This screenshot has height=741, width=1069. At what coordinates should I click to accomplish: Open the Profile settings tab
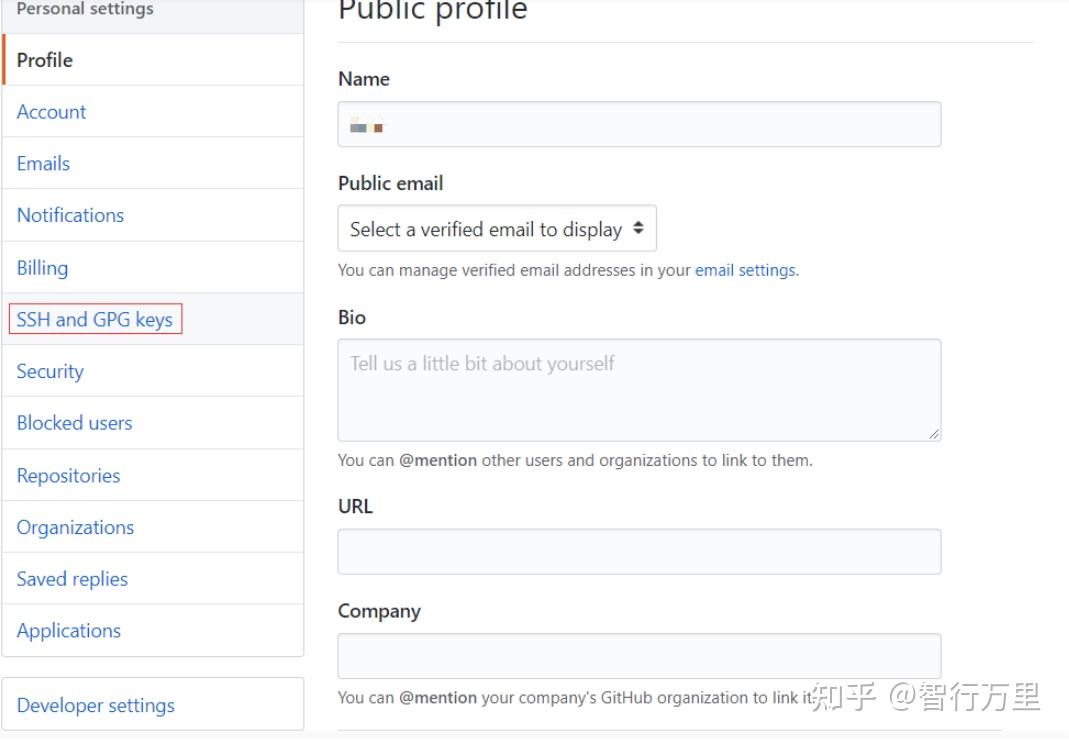pos(45,60)
